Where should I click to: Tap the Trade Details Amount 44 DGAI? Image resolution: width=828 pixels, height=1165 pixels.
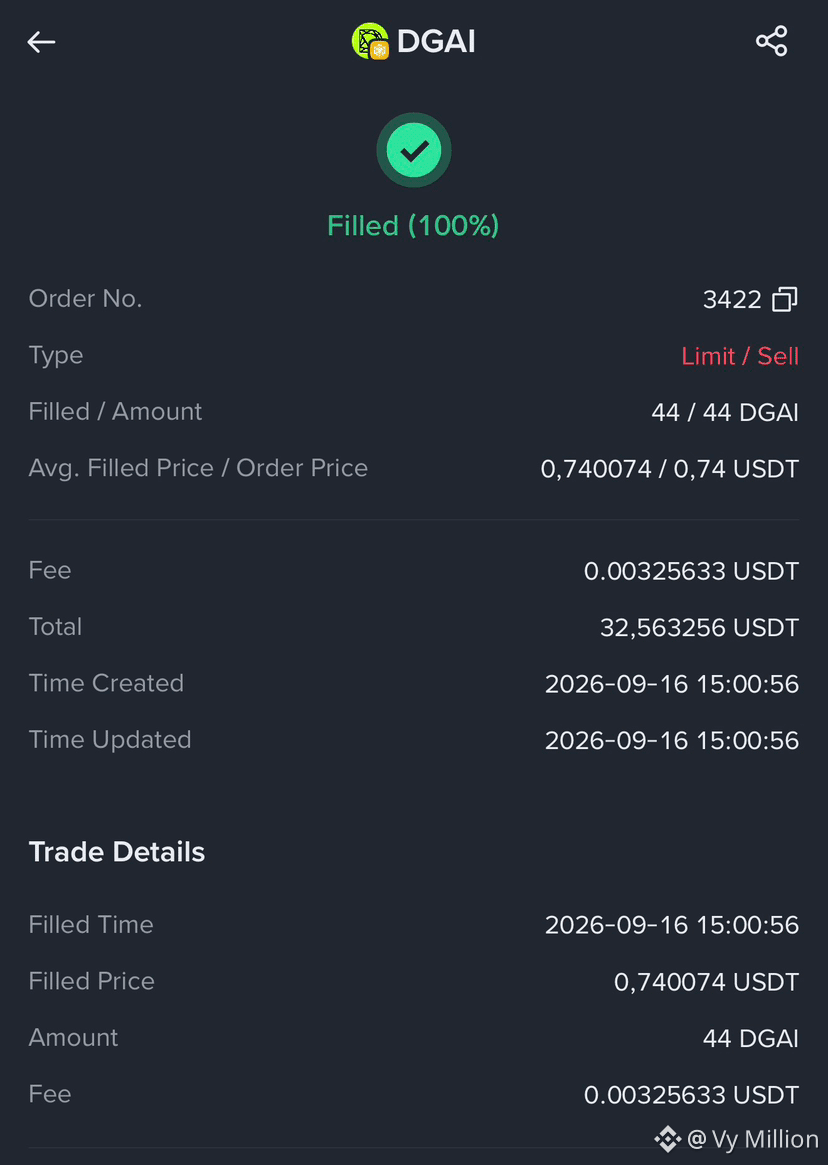coord(751,1038)
